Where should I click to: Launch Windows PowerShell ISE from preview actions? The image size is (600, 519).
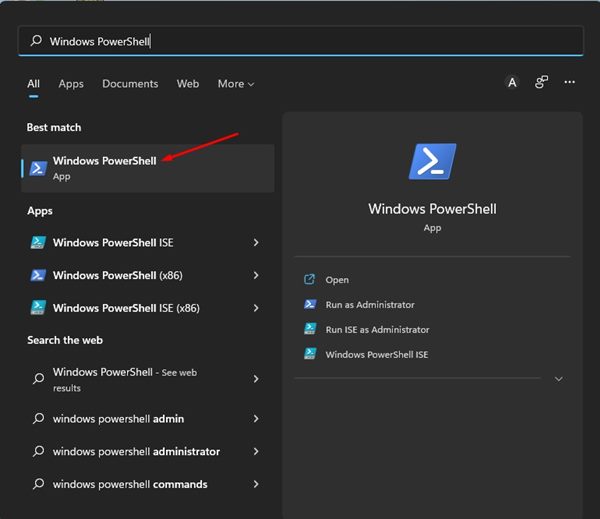pos(377,354)
